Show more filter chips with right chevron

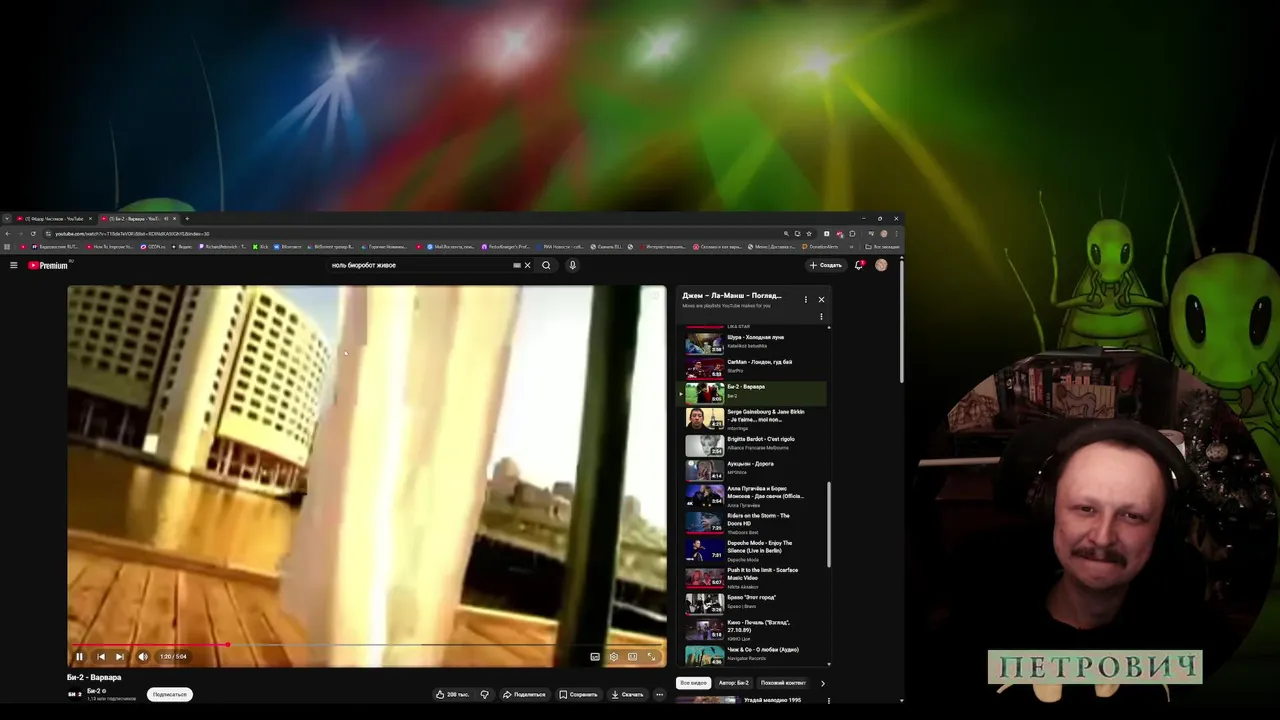pos(823,683)
